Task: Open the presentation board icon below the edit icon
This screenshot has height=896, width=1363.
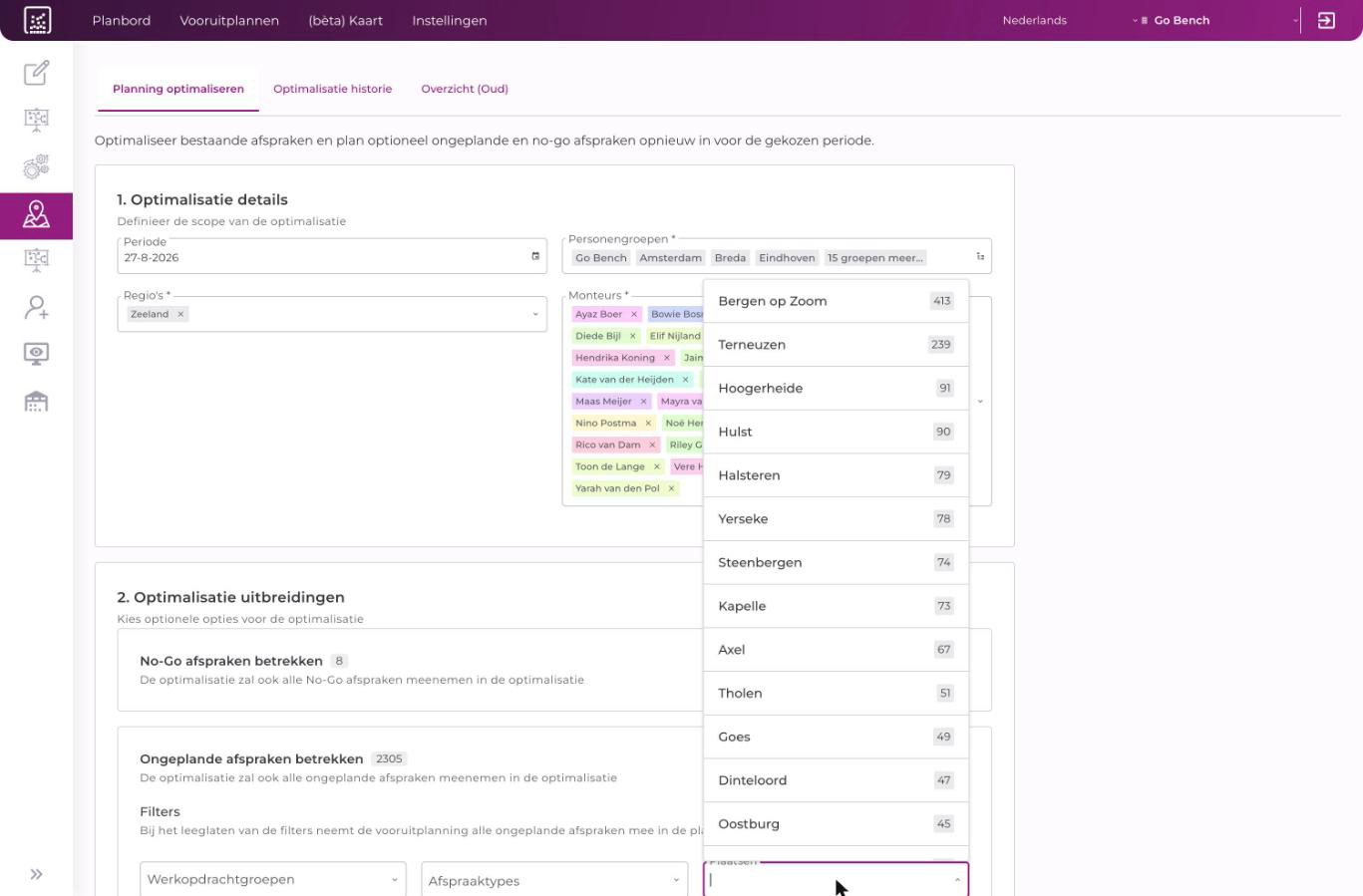Action: (36, 120)
